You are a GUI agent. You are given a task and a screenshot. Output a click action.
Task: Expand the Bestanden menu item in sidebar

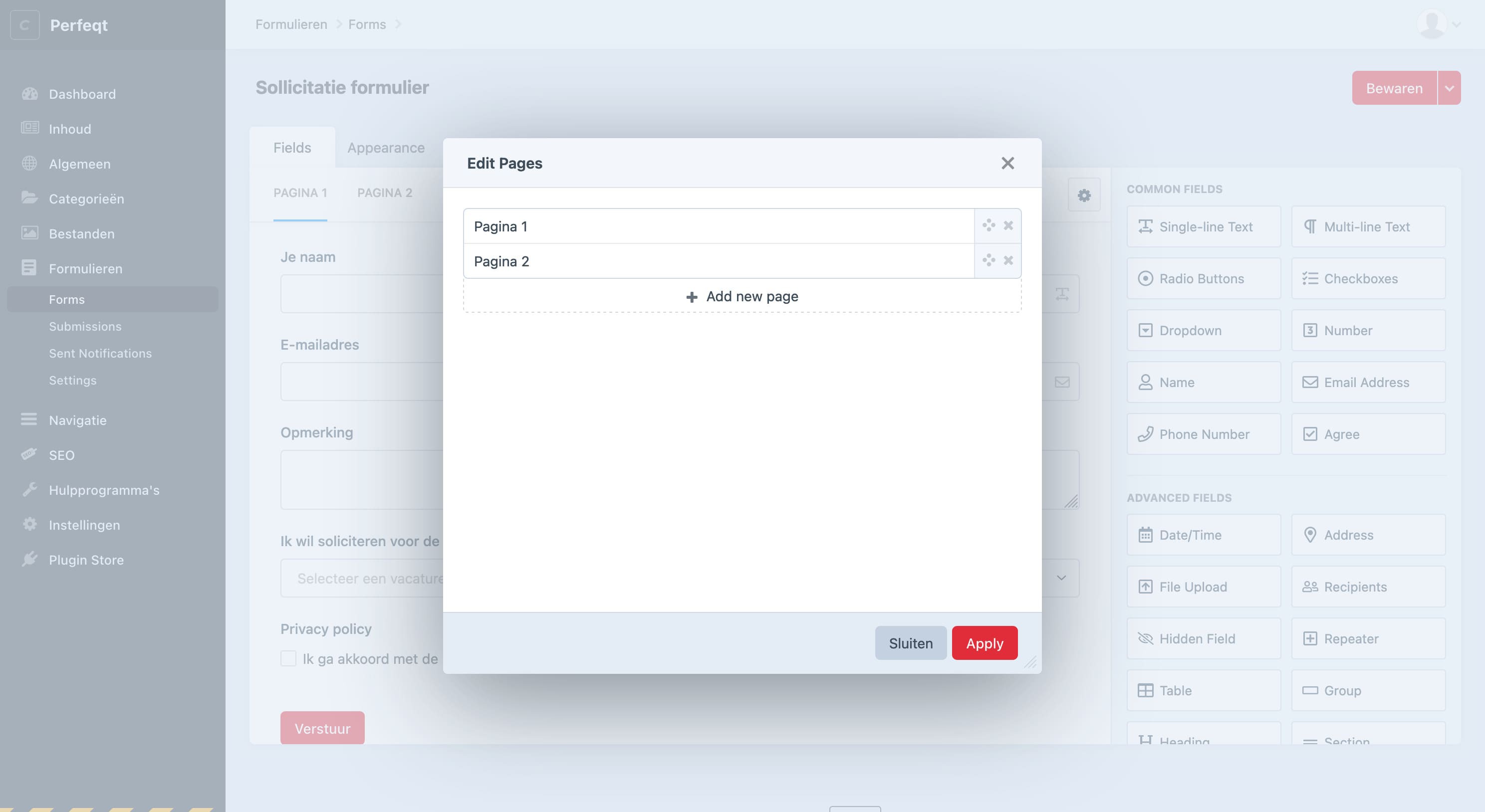pos(81,233)
